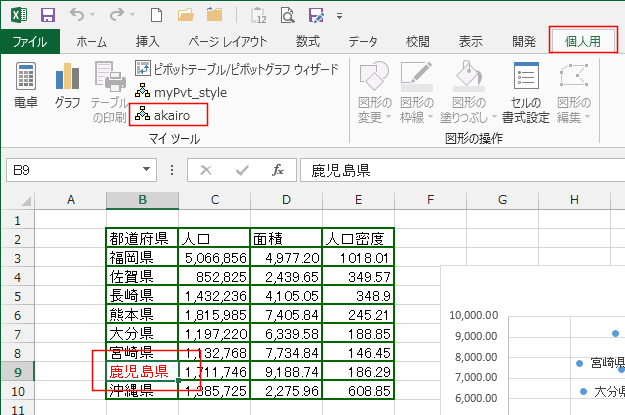Click the グラフ chart icon
The height and width of the screenshot is (415, 625).
coord(68,87)
